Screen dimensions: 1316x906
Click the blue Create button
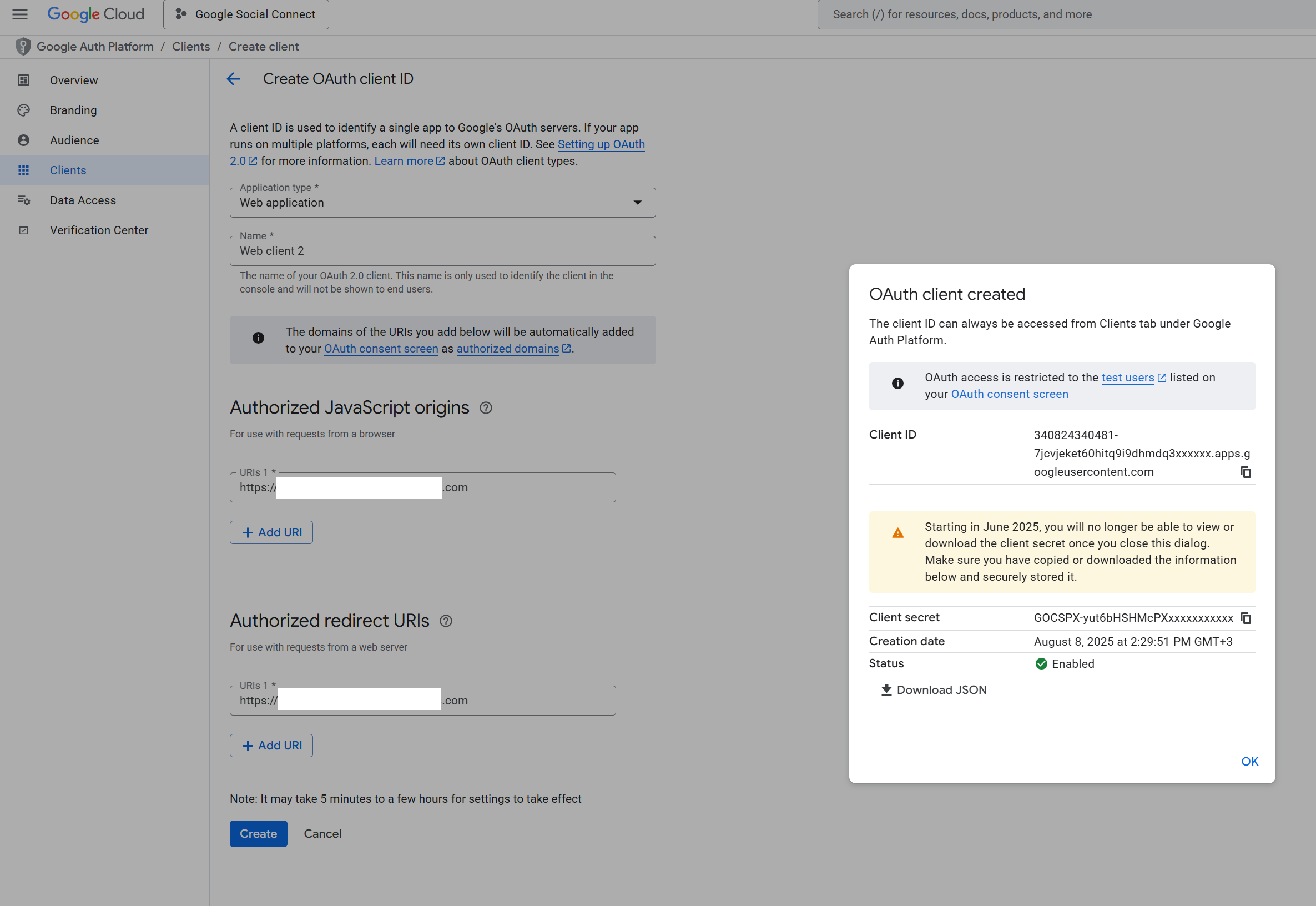click(258, 834)
